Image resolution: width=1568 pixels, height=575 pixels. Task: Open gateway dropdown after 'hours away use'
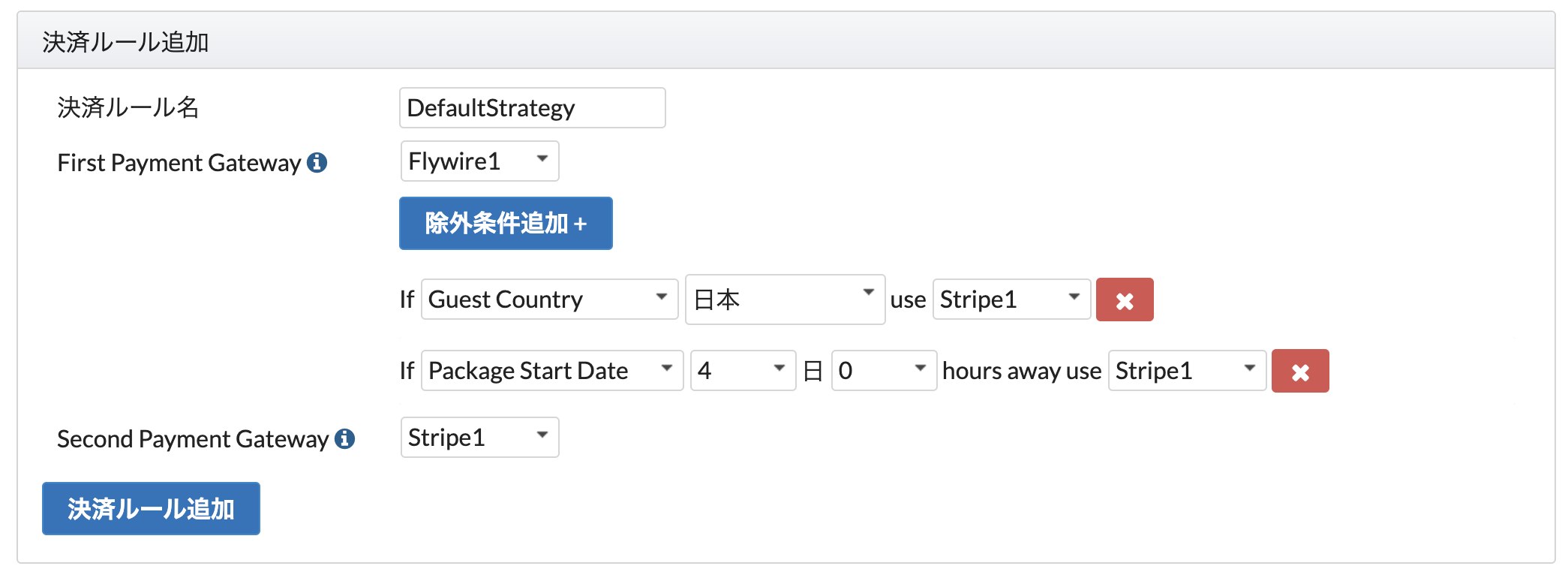point(1186,371)
